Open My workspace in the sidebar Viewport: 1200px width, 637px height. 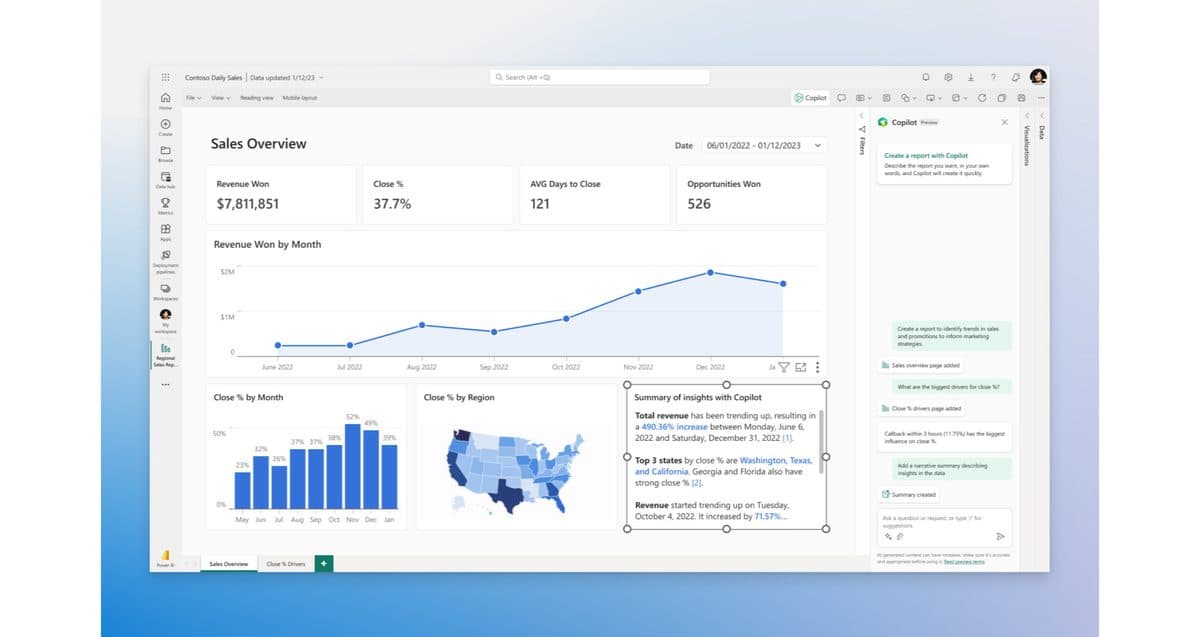pos(165,321)
